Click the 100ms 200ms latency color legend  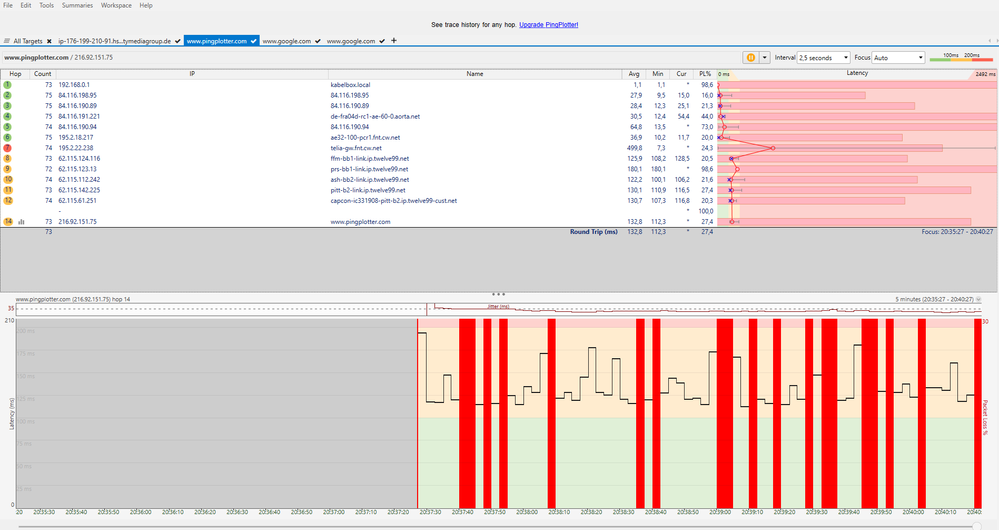[961, 57]
